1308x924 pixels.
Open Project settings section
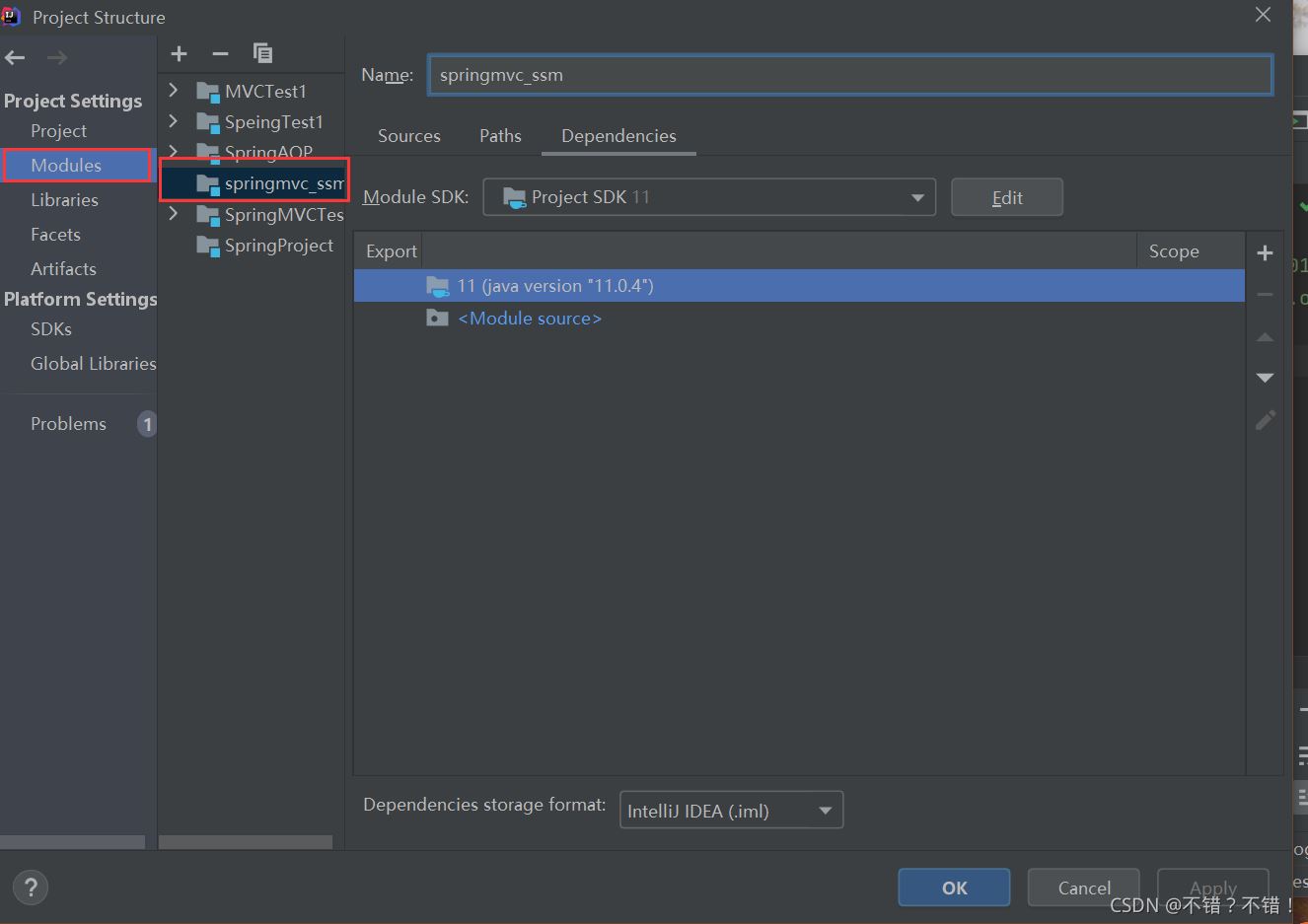(x=58, y=131)
